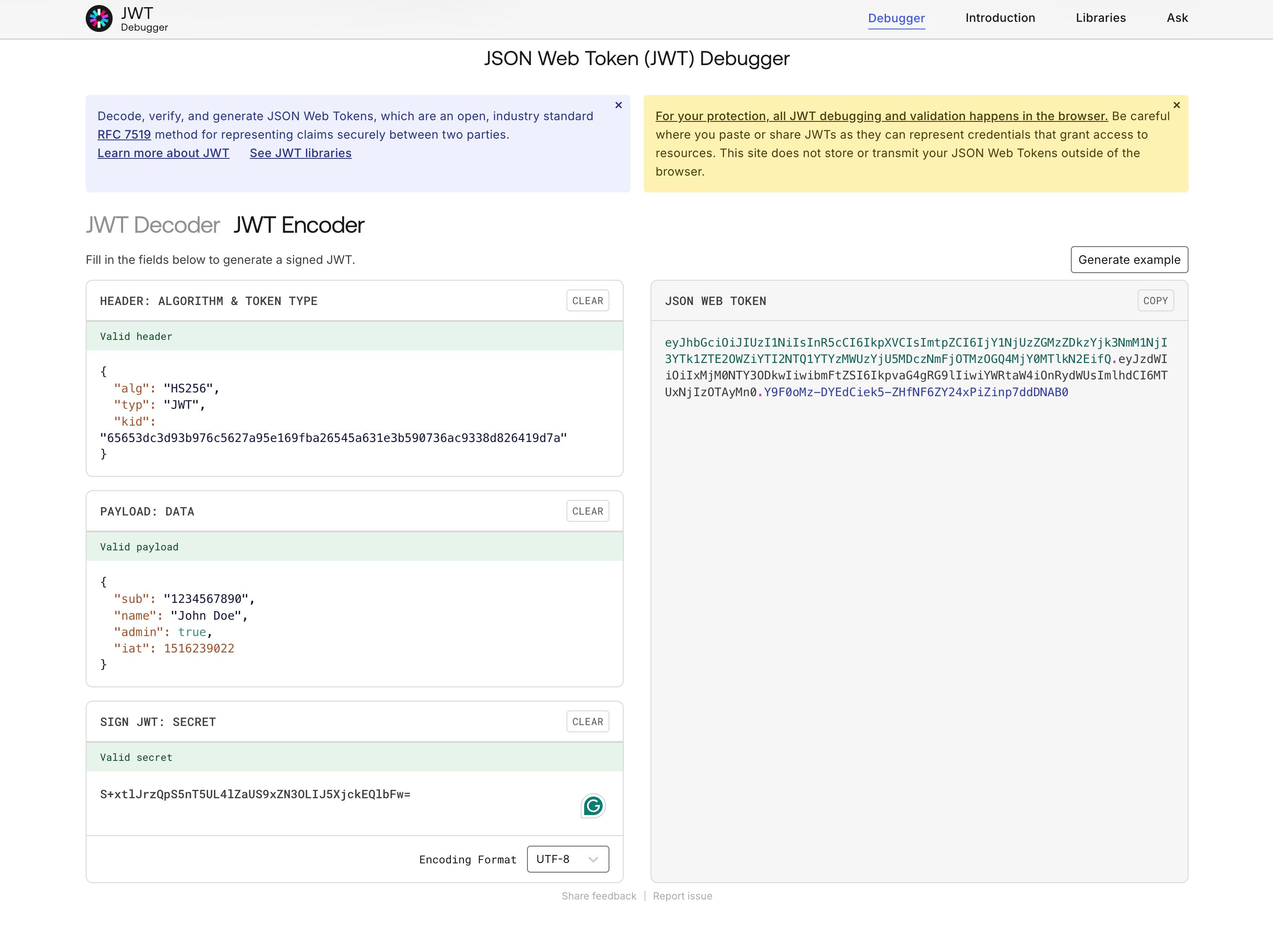
Task: Copy the generated JSON Web Token
Action: 1156,300
